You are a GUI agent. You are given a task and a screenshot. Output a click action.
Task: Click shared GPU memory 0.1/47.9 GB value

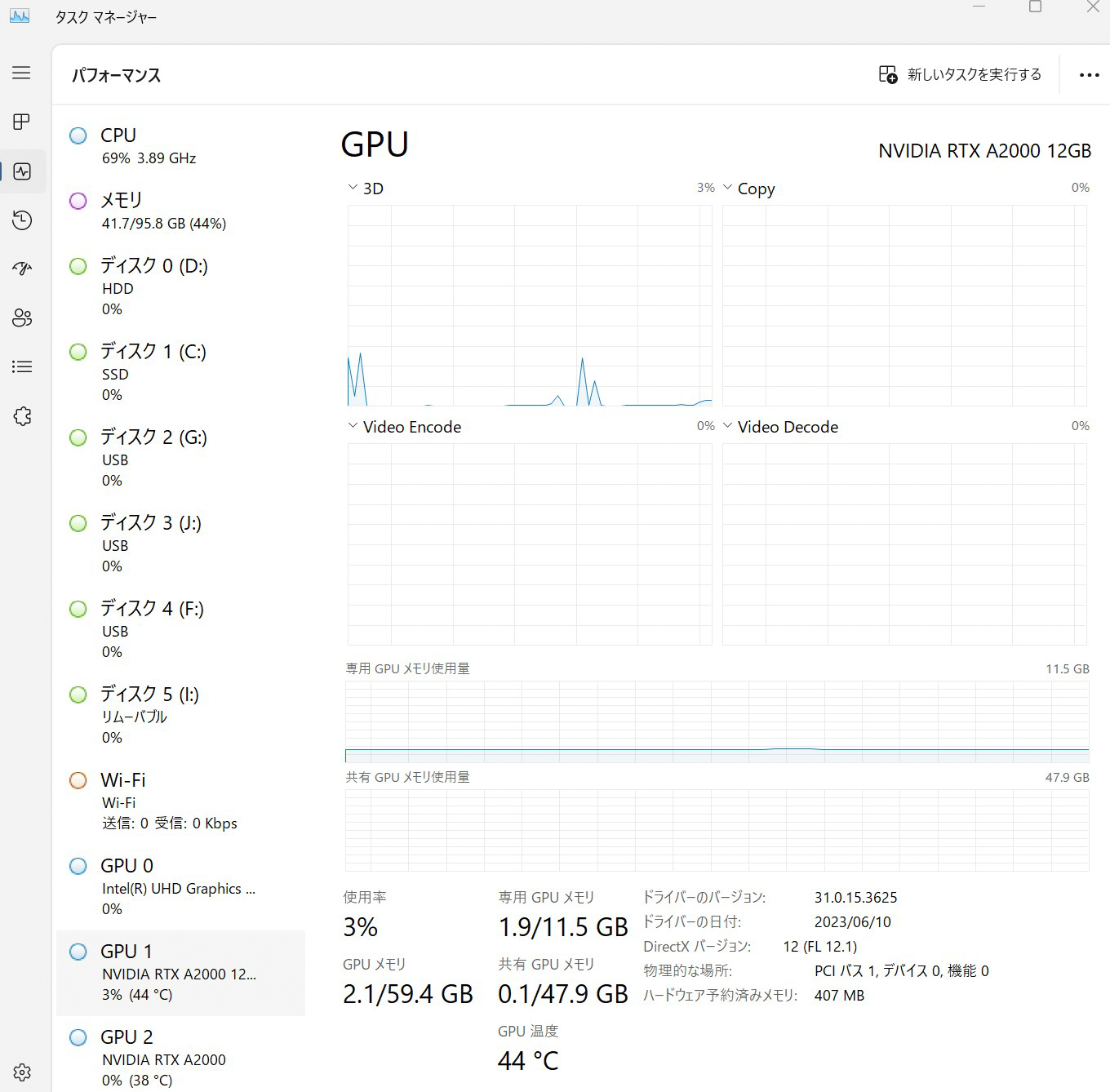click(563, 994)
